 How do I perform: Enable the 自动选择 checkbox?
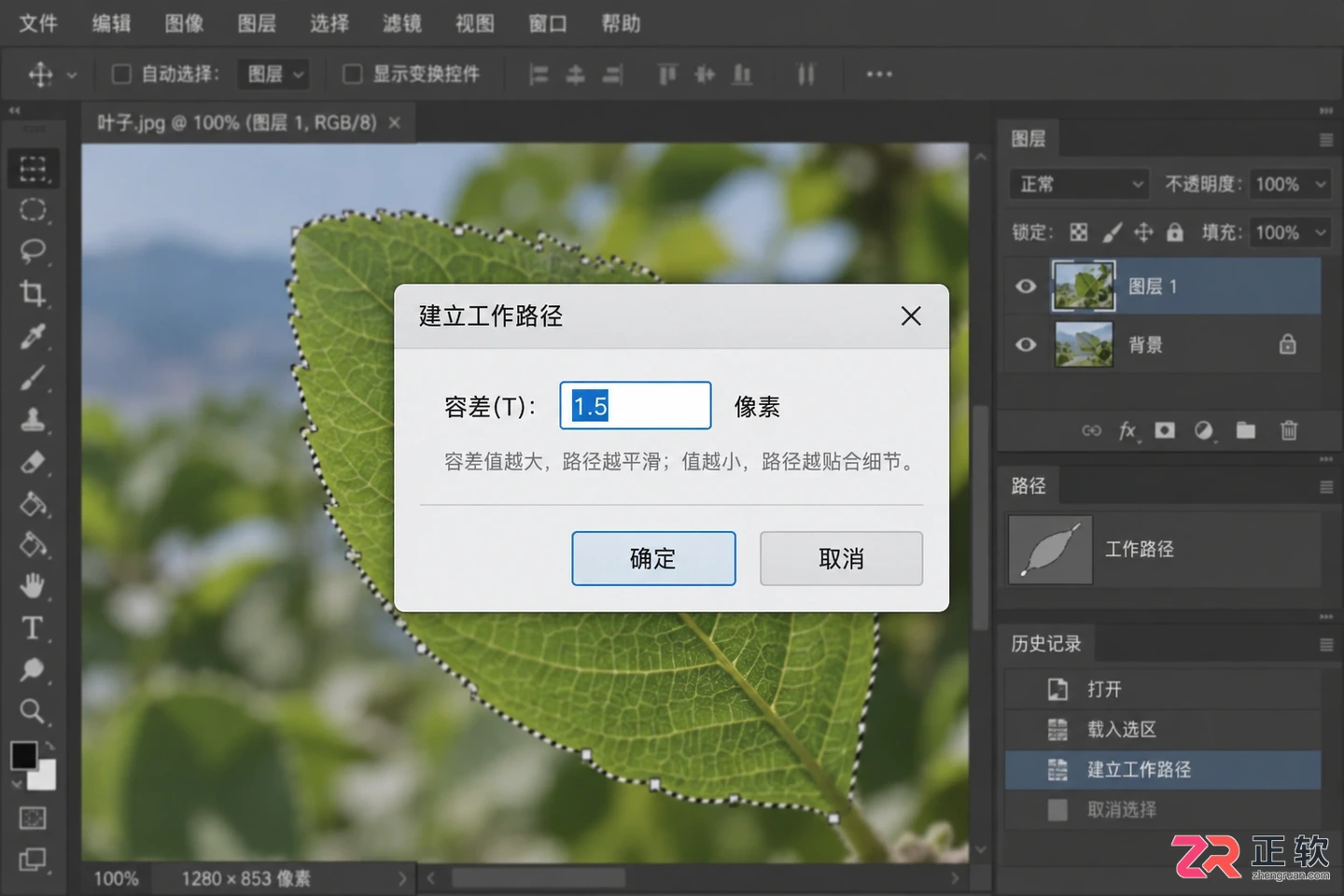tap(121, 74)
